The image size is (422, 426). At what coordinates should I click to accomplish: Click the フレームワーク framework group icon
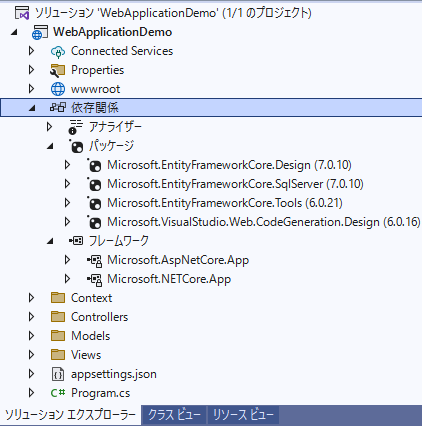point(76,240)
